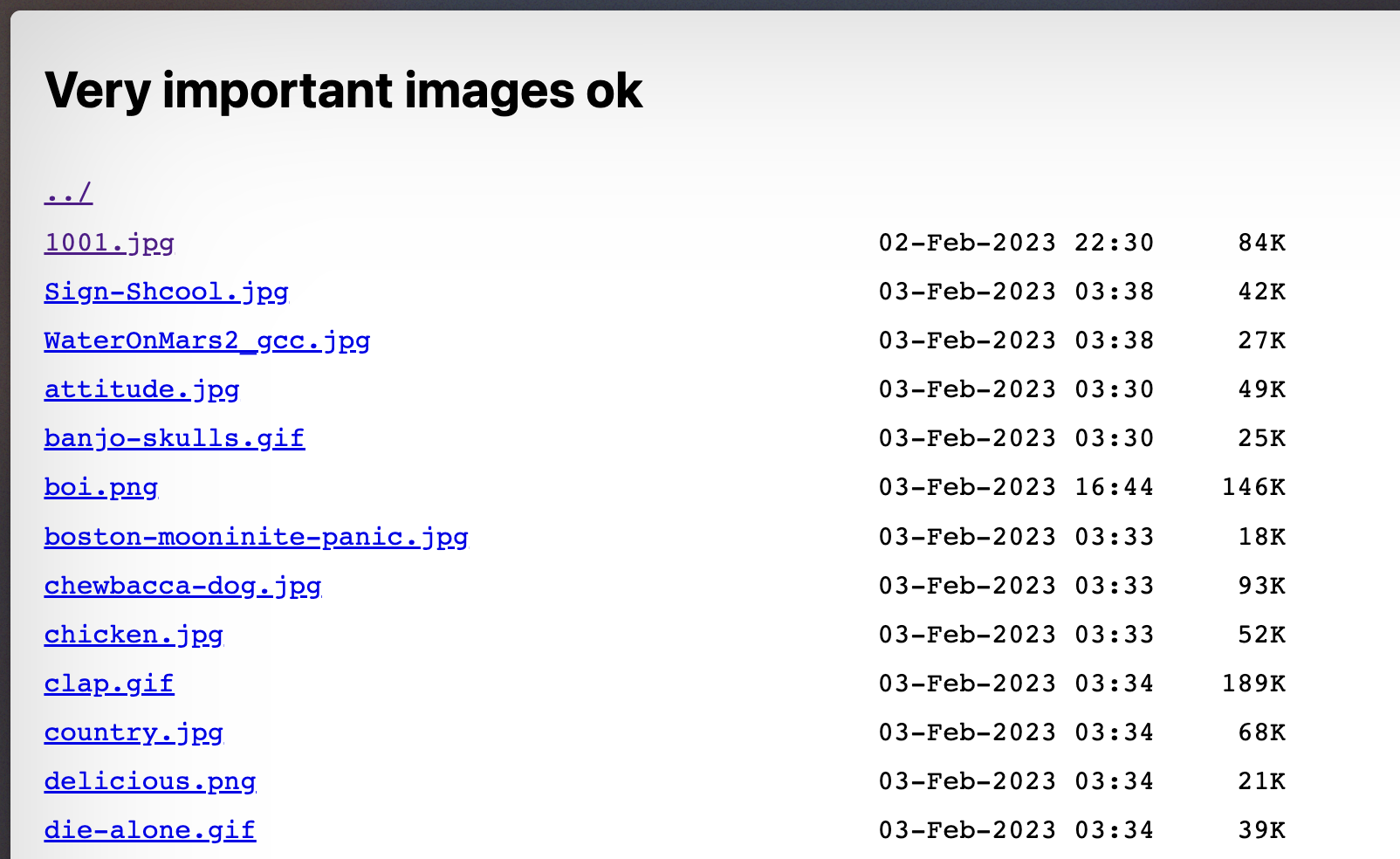Open WaterOnMars2_gcc.jpg
1400x859 pixels.
pyautogui.click(x=207, y=340)
